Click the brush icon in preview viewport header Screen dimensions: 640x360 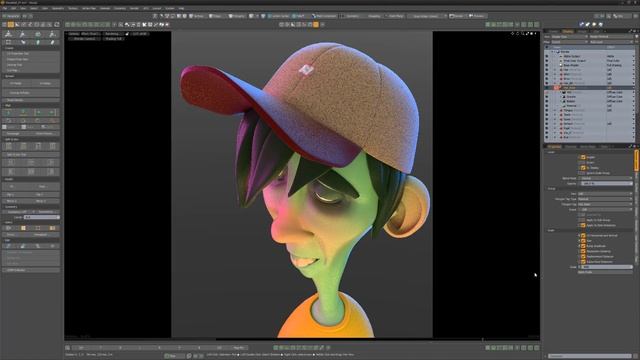pos(127,34)
